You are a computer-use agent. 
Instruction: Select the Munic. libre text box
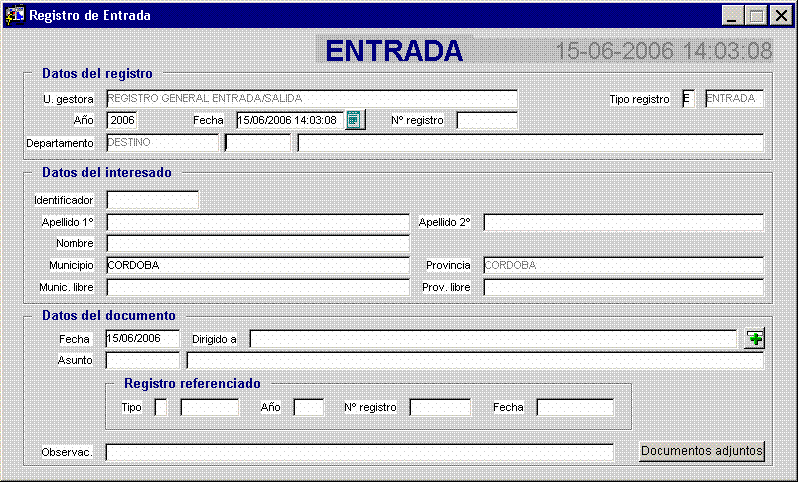click(x=258, y=287)
